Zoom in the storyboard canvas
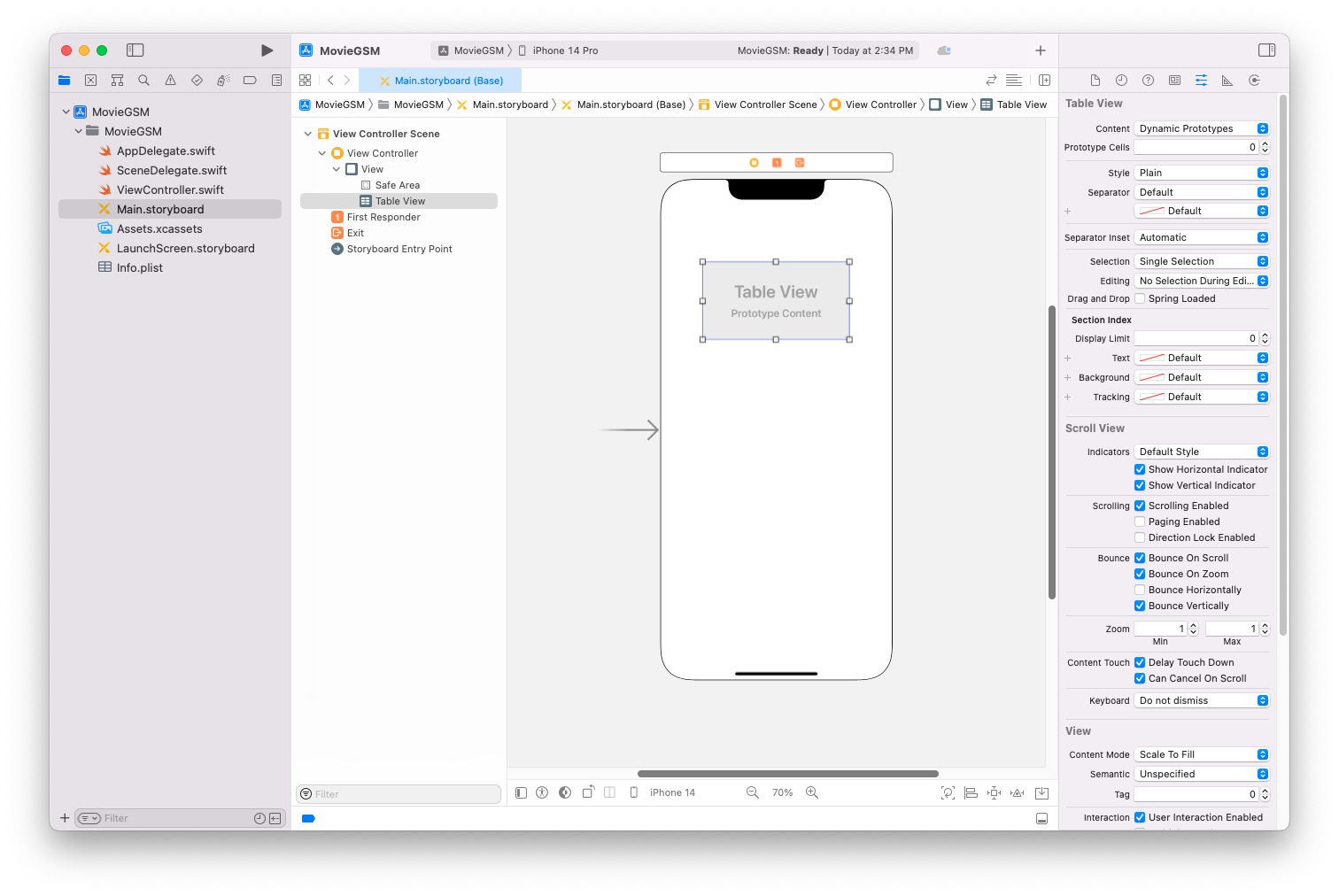 812,792
